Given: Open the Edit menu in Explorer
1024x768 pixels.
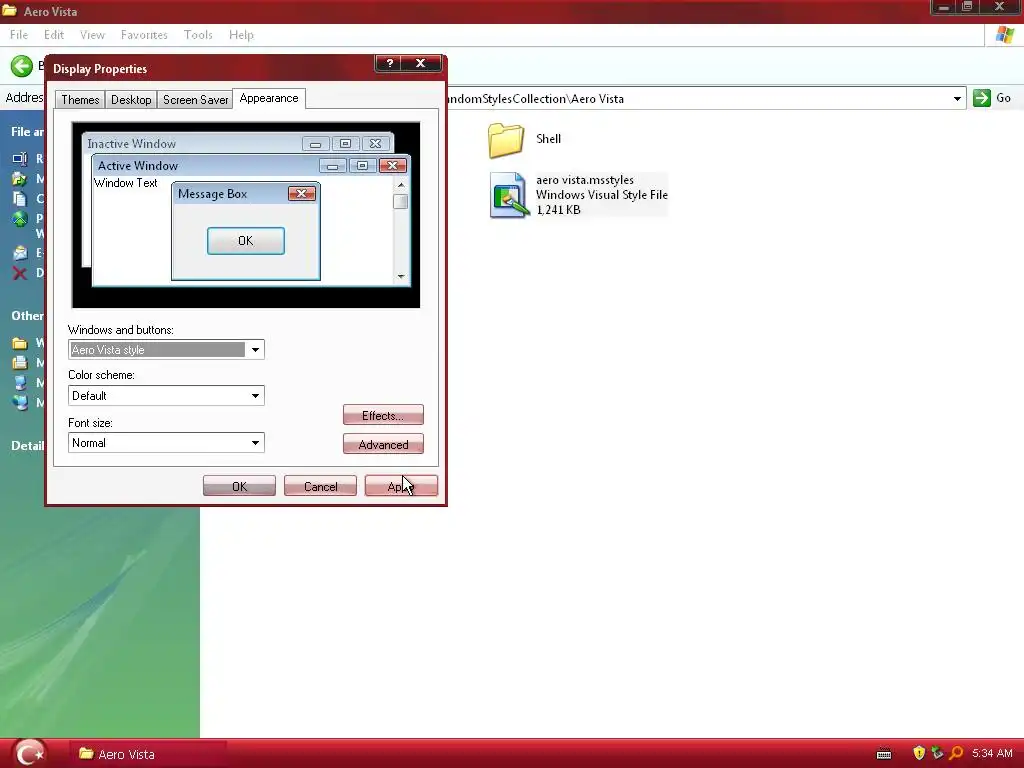Looking at the screenshot, I should click(x=54, y=35).
